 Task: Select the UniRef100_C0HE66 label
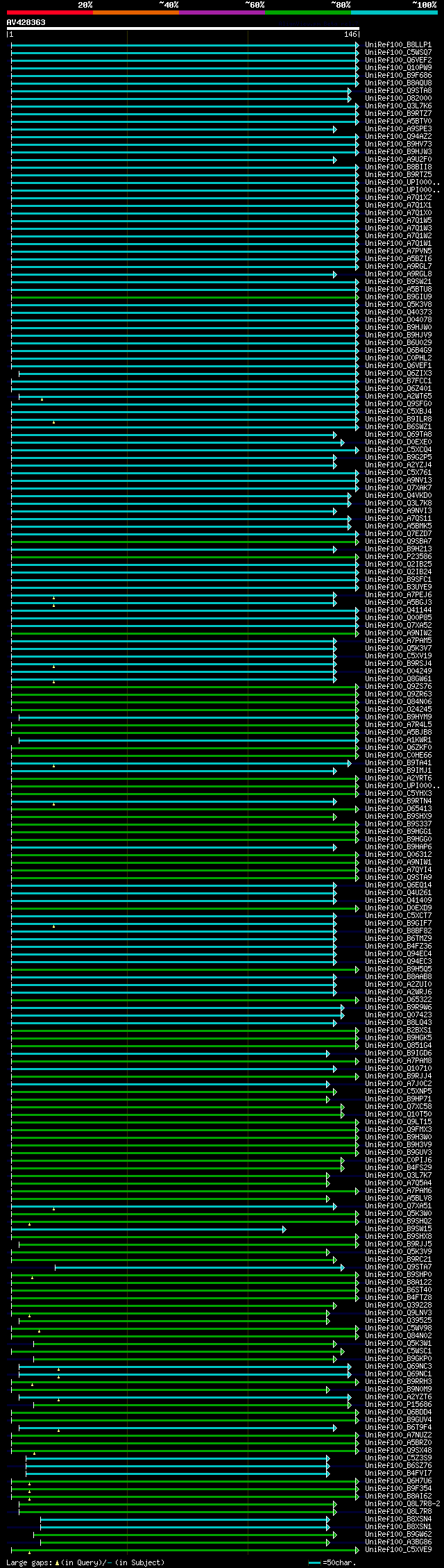[x=398, y=755]
